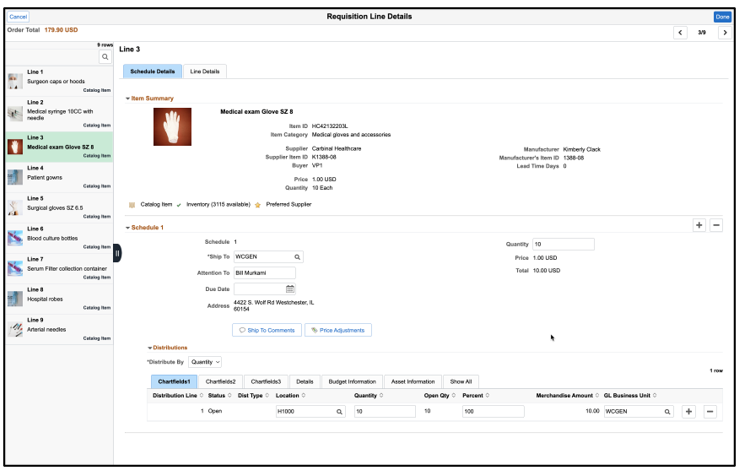Click the distribution Quantity field

pos(385,412)
